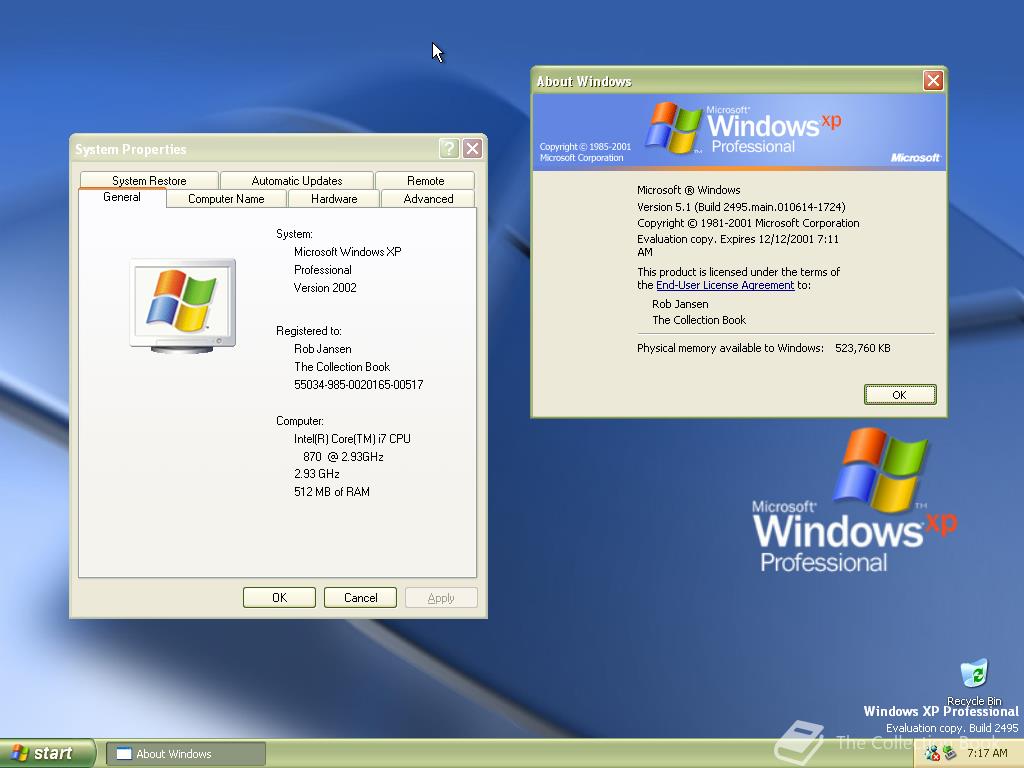
Task: Switch to the System Restore tab
Action: (149, 180)
